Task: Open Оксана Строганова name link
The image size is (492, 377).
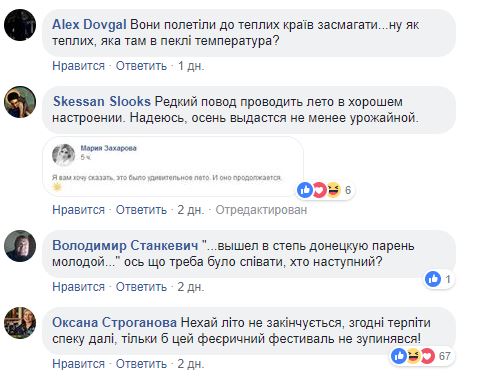Action: pyautogui.click(x=114, y=322)
